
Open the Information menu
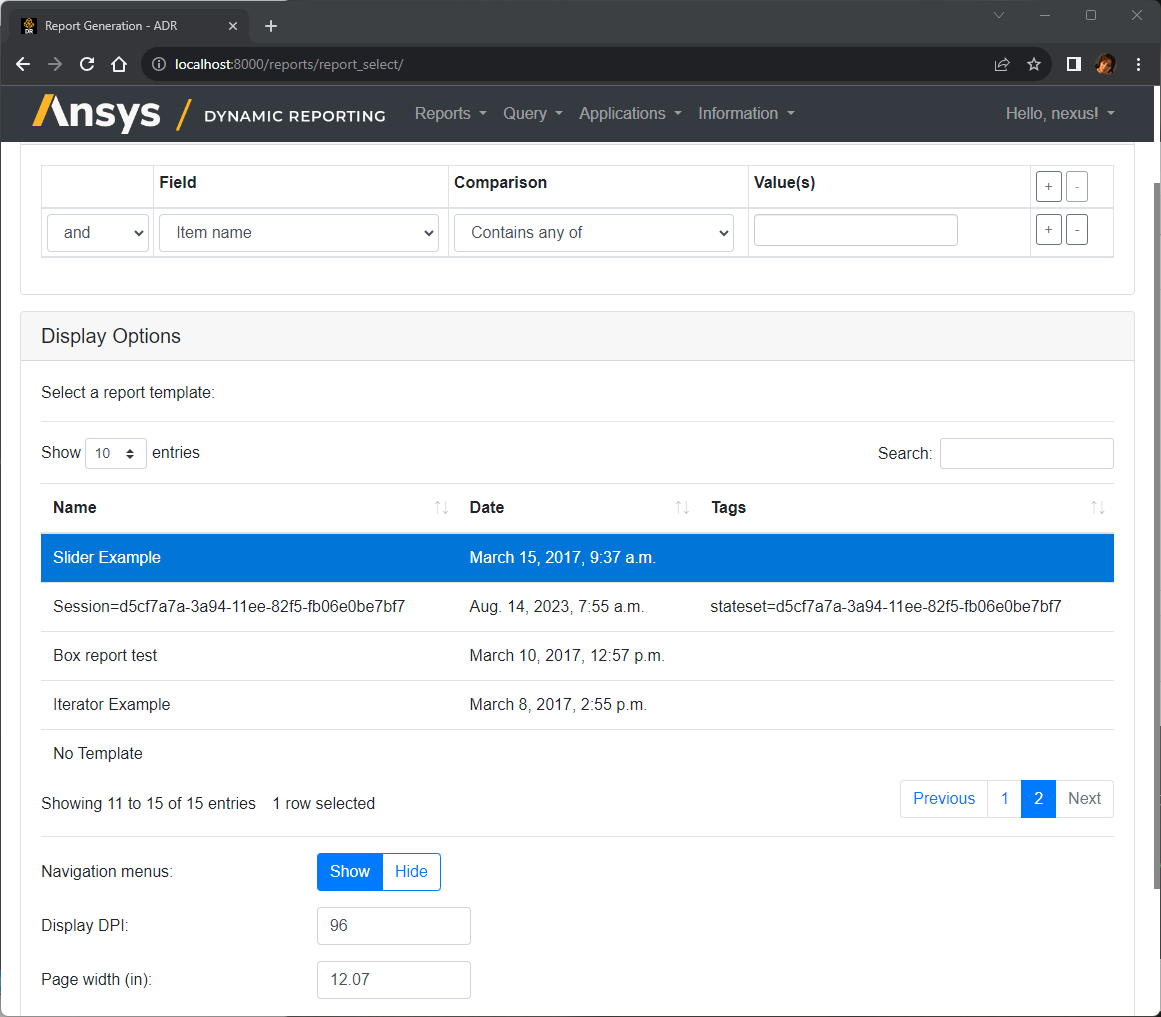(x=746, y=113)
